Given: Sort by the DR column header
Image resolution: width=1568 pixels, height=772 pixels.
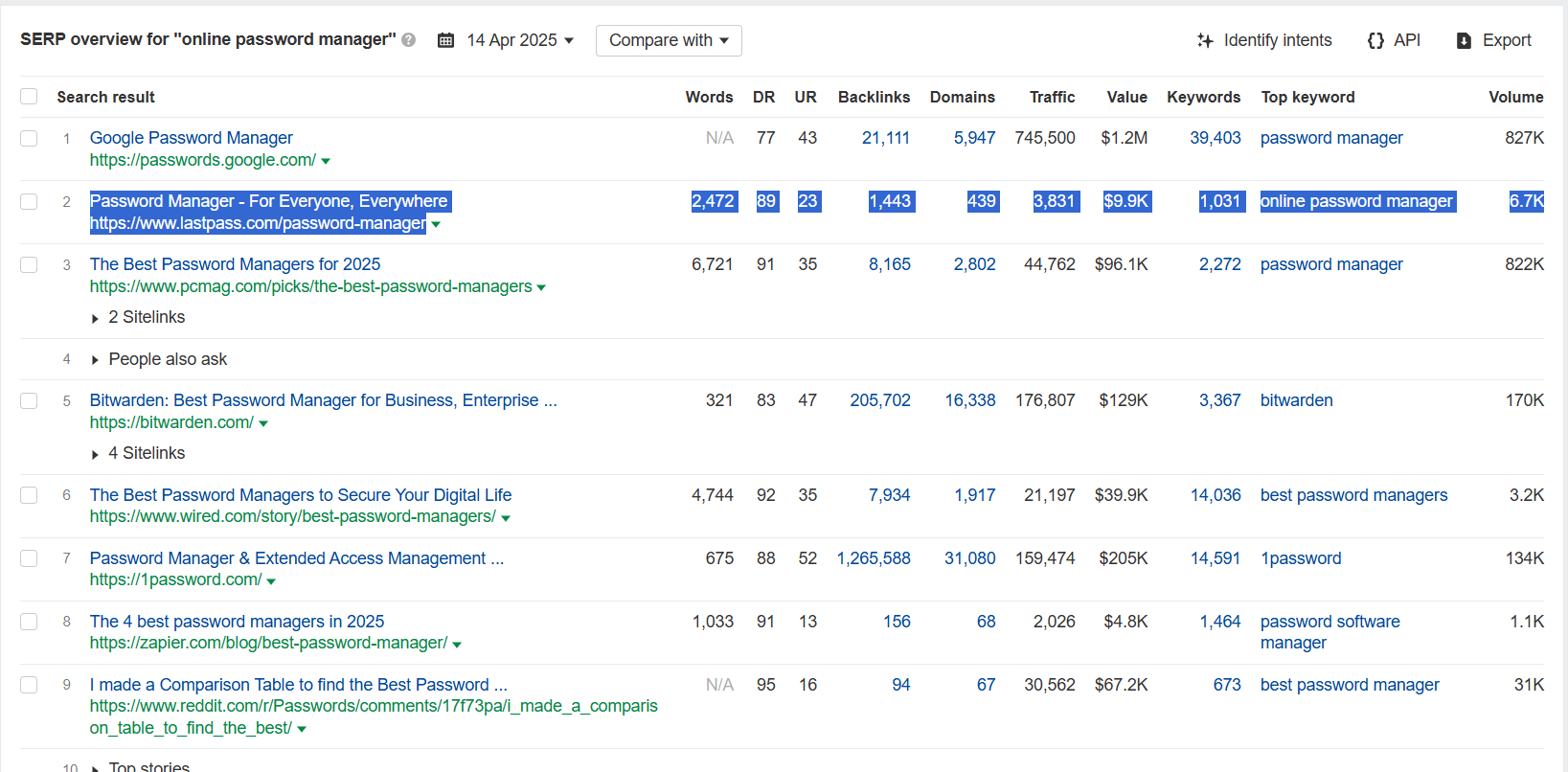Looking at the screenshot, I should click(x=763, y=97).
